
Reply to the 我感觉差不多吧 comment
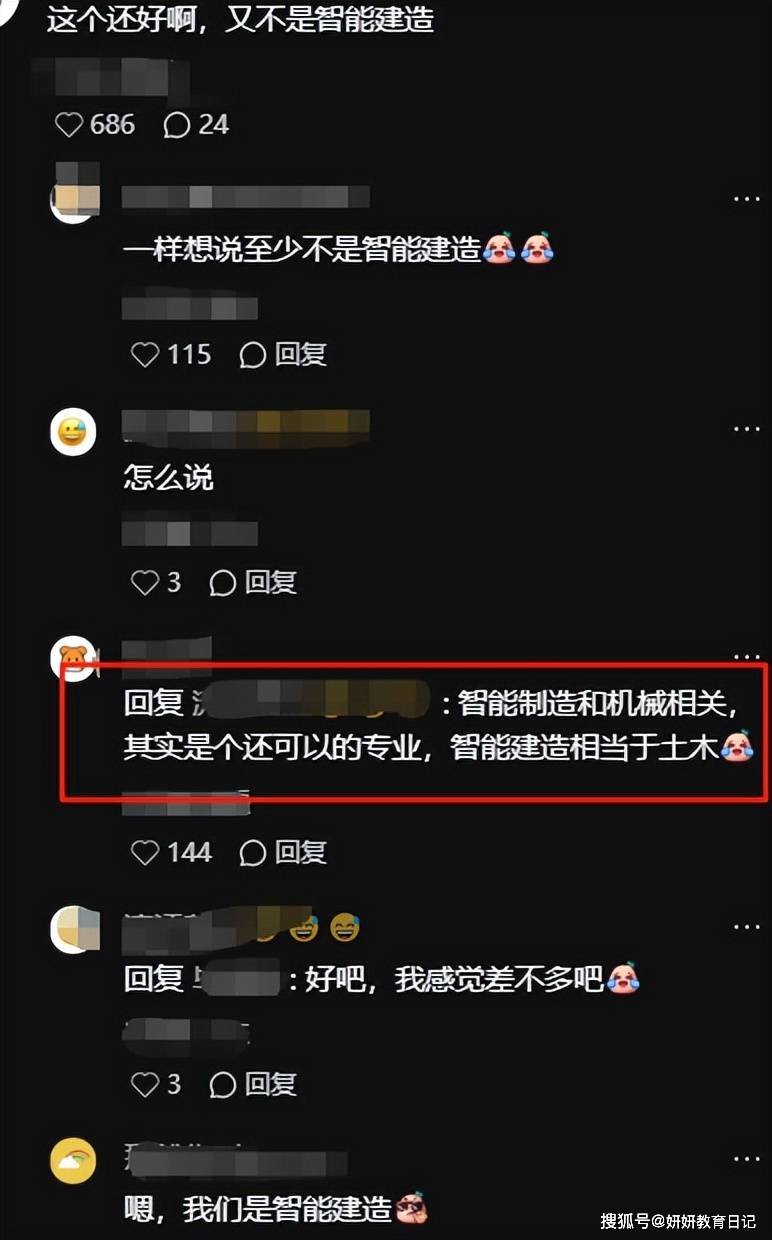click(x=253, y=1084)
